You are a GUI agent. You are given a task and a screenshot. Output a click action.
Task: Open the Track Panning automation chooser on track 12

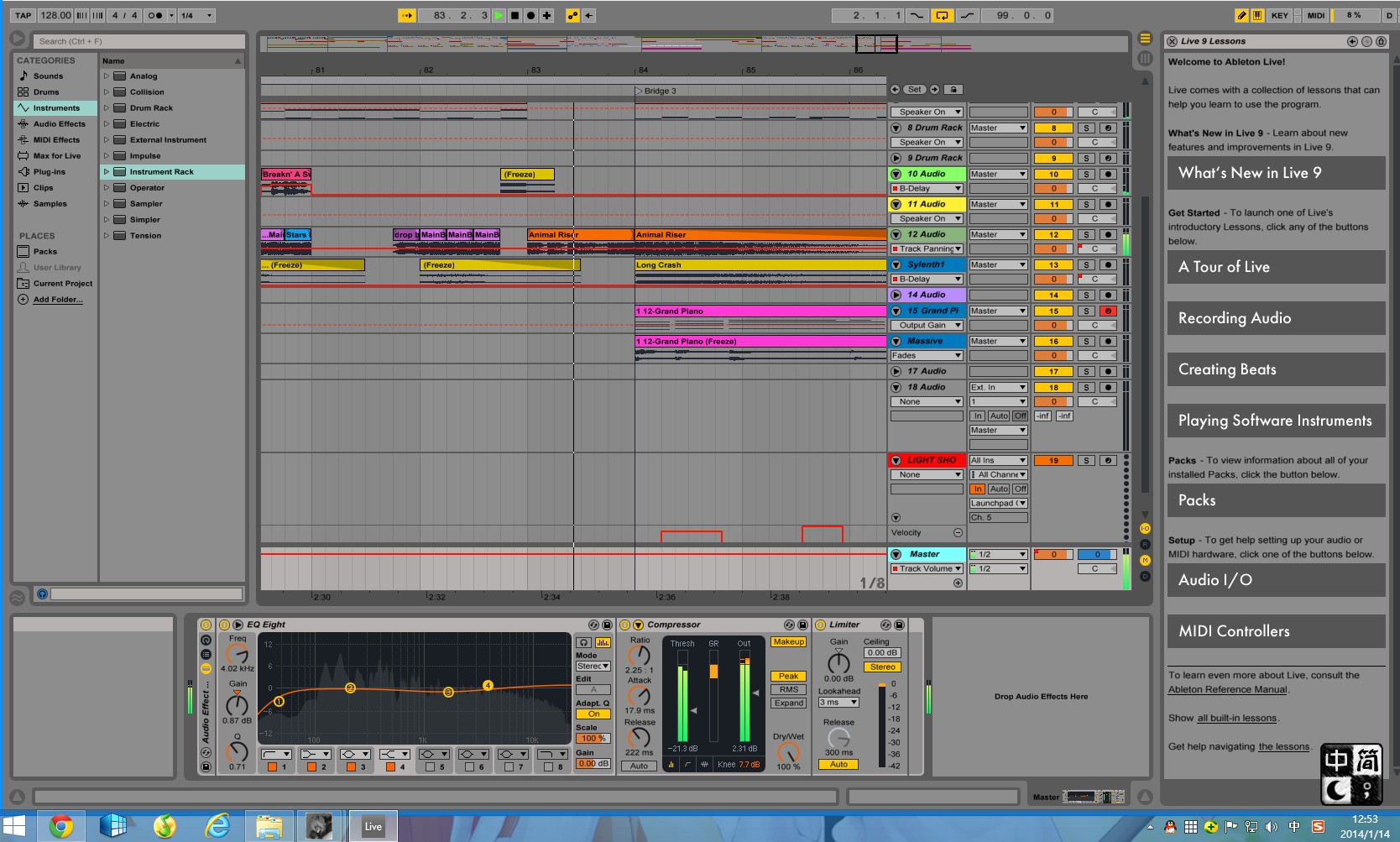pyautogui.click(x=927, y=248)
